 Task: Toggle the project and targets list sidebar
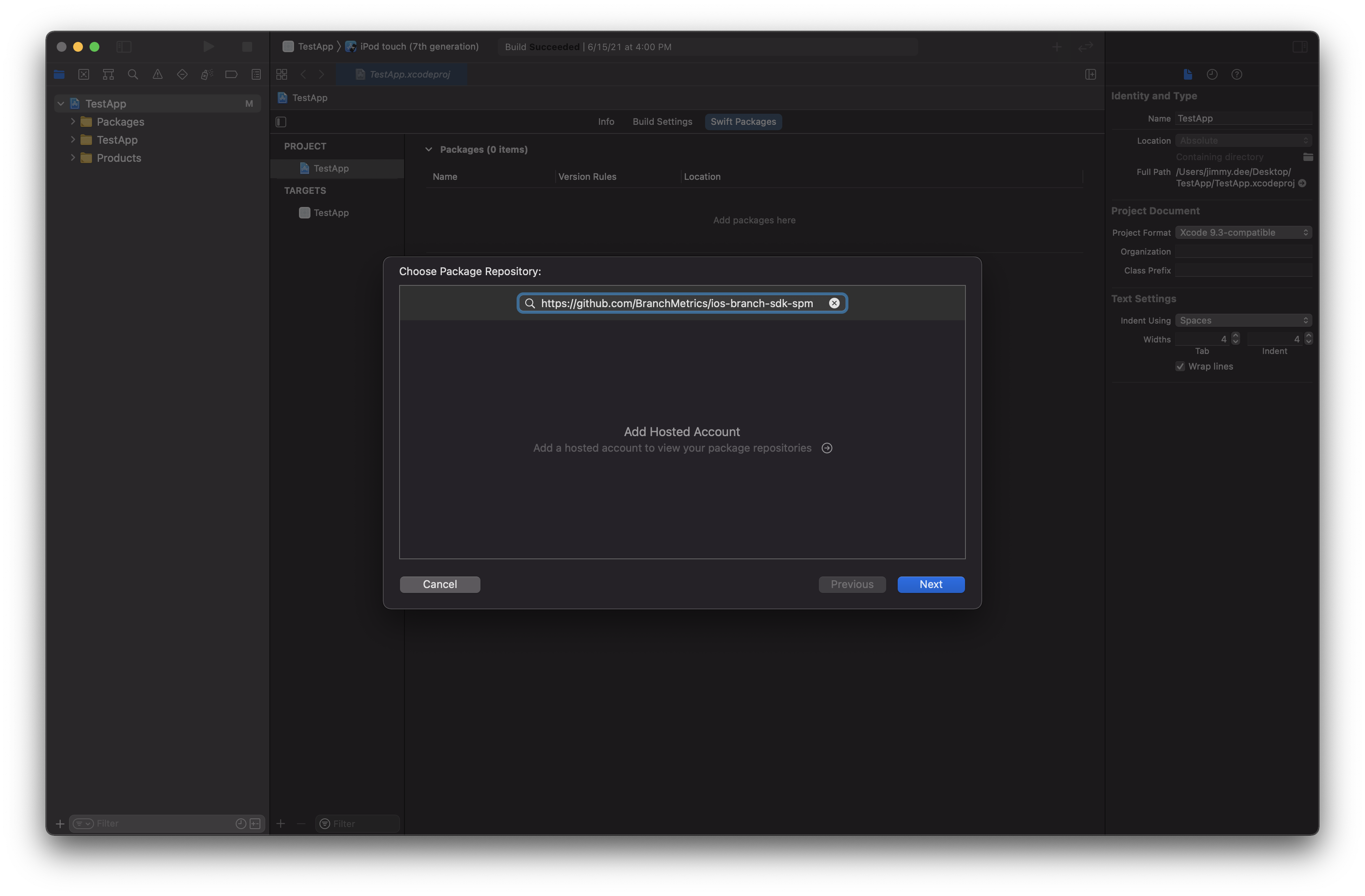point(281,122)
